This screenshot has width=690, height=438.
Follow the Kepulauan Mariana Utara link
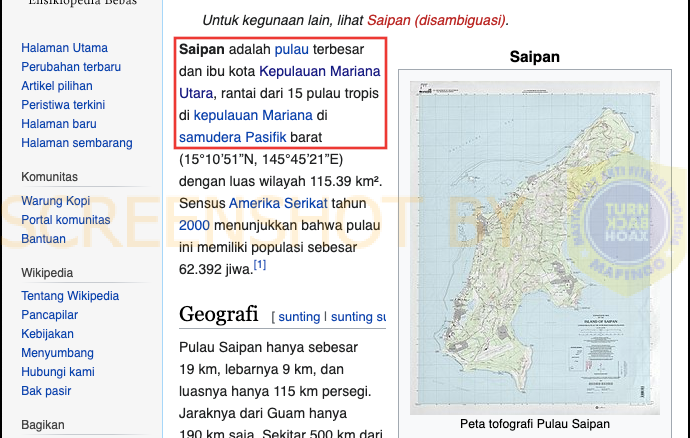click(x=319, y=71)
